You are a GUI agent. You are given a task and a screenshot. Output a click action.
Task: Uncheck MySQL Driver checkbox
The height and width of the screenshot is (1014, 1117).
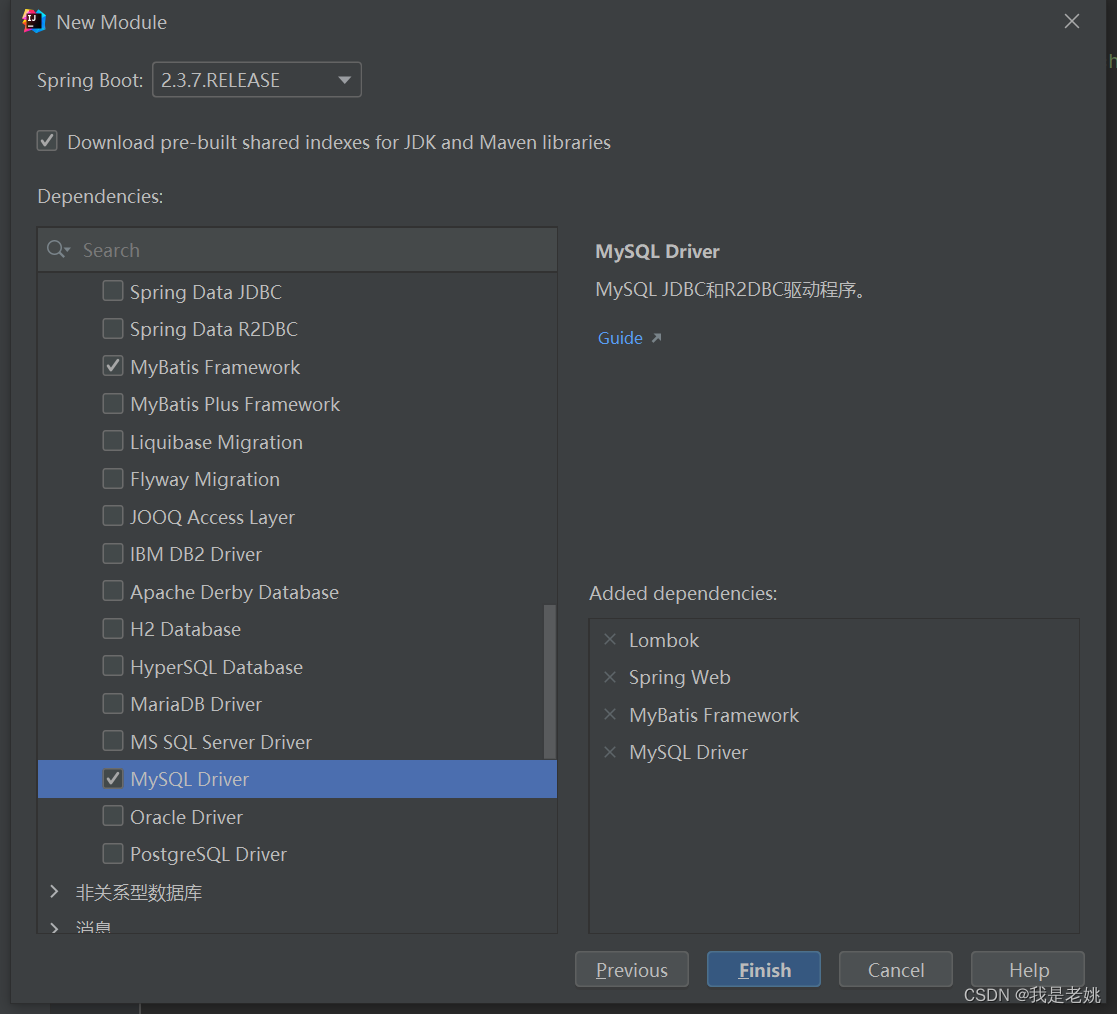coord(113,778)
